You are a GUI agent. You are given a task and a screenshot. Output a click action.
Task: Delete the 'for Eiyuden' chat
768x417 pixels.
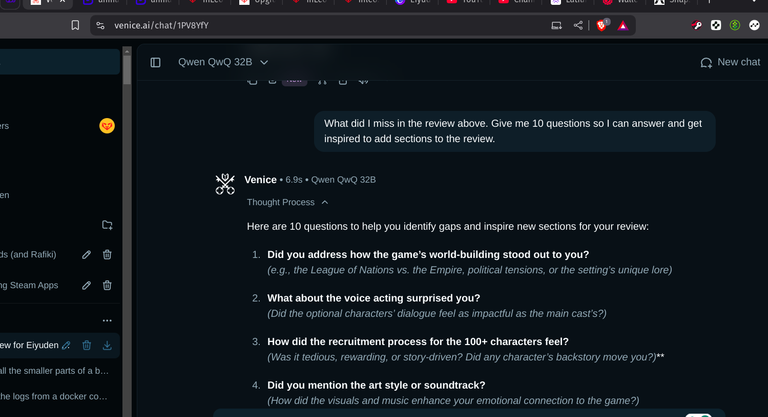point(87,345)
